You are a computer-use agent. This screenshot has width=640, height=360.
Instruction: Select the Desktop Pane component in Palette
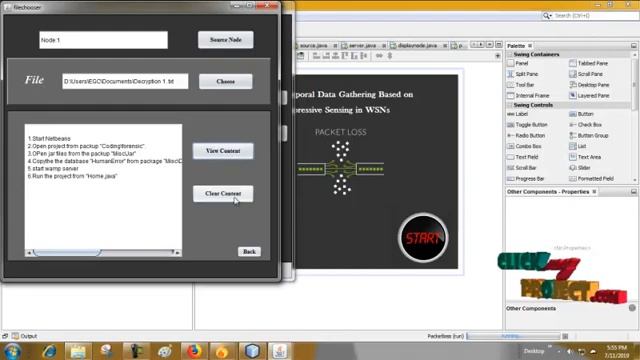point(589,84)
